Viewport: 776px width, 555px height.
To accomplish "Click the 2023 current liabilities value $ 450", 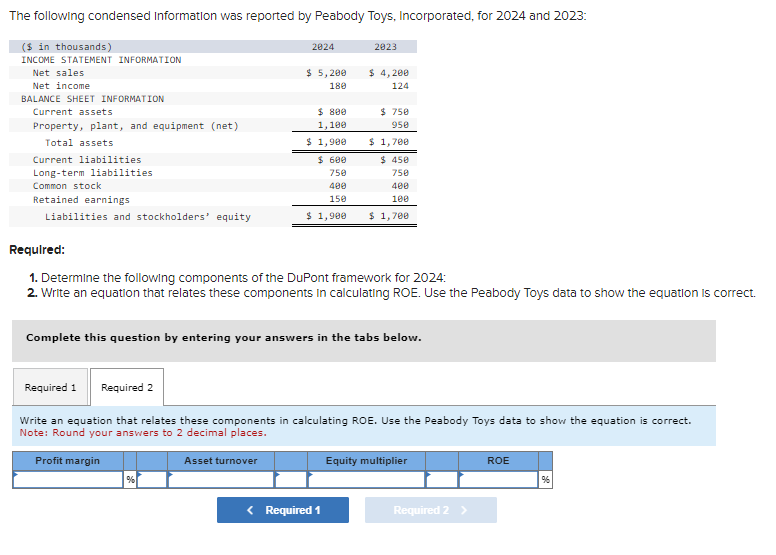I will pyautogui.click(x=394, y=160).
